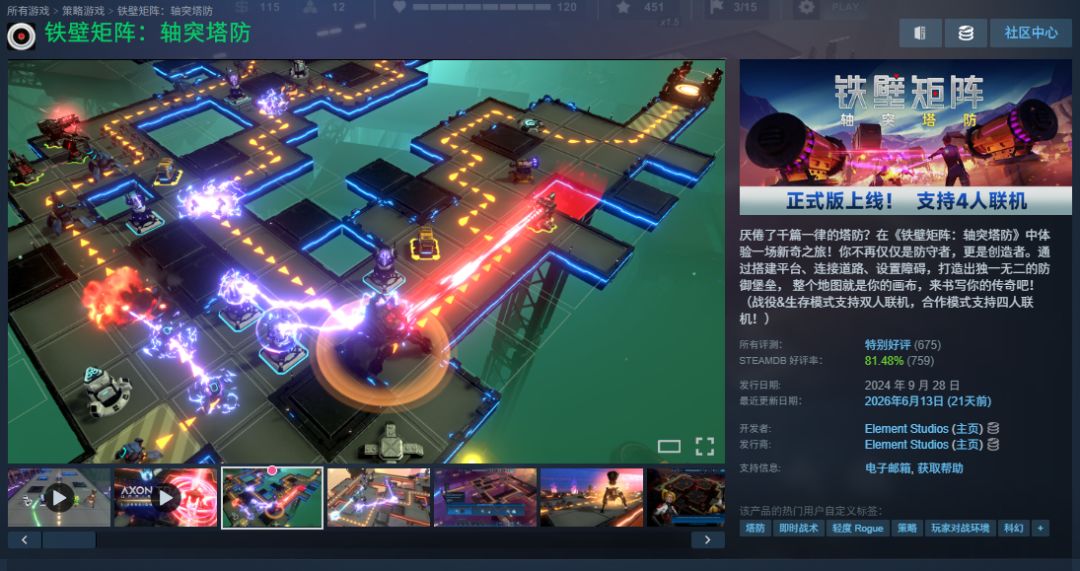1080x571 pixels.
Task: Go to 所有游戏 breadcrumb
Action: (x=28, y=10)
